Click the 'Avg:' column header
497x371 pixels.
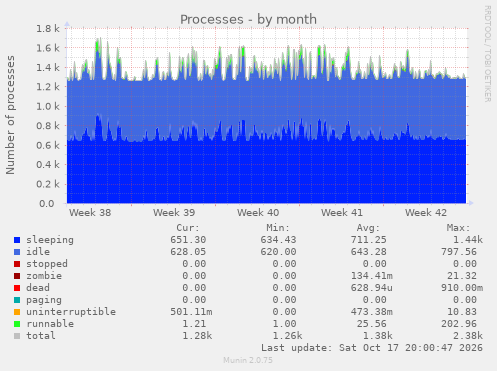[368, 228]
